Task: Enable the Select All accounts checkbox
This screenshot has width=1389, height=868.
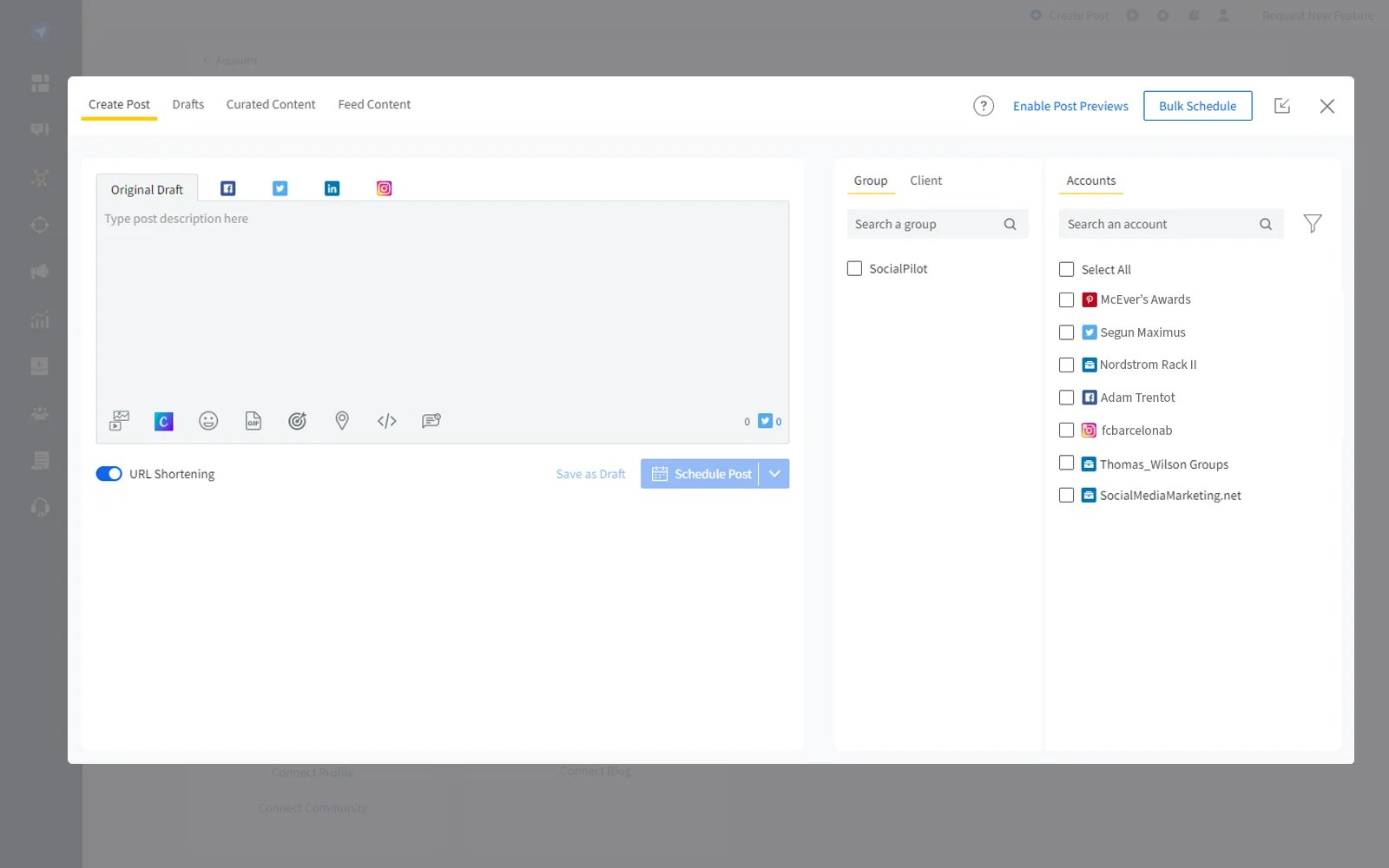Action: coord(1067,269)
